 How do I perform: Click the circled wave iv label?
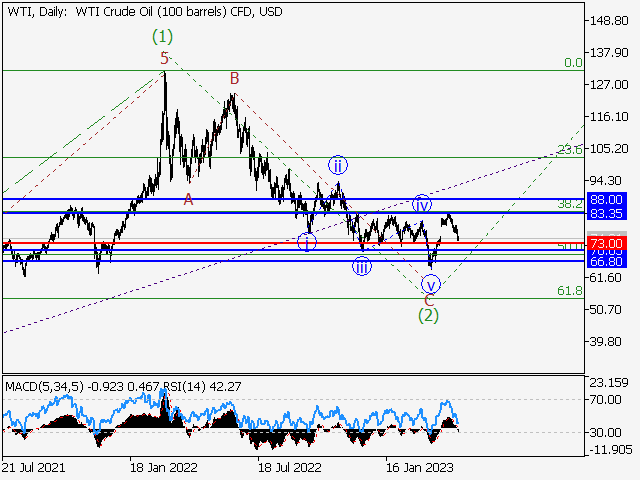click(422, 204)
